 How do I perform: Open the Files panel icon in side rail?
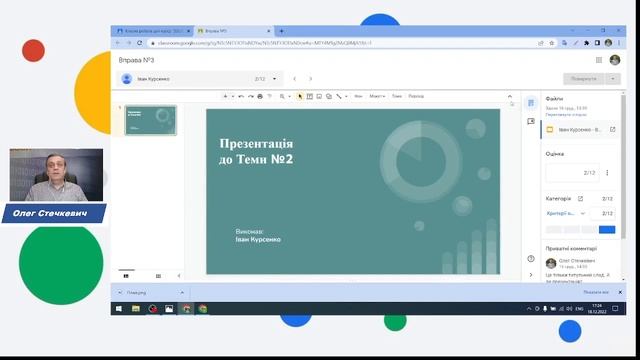coord(531,103)
